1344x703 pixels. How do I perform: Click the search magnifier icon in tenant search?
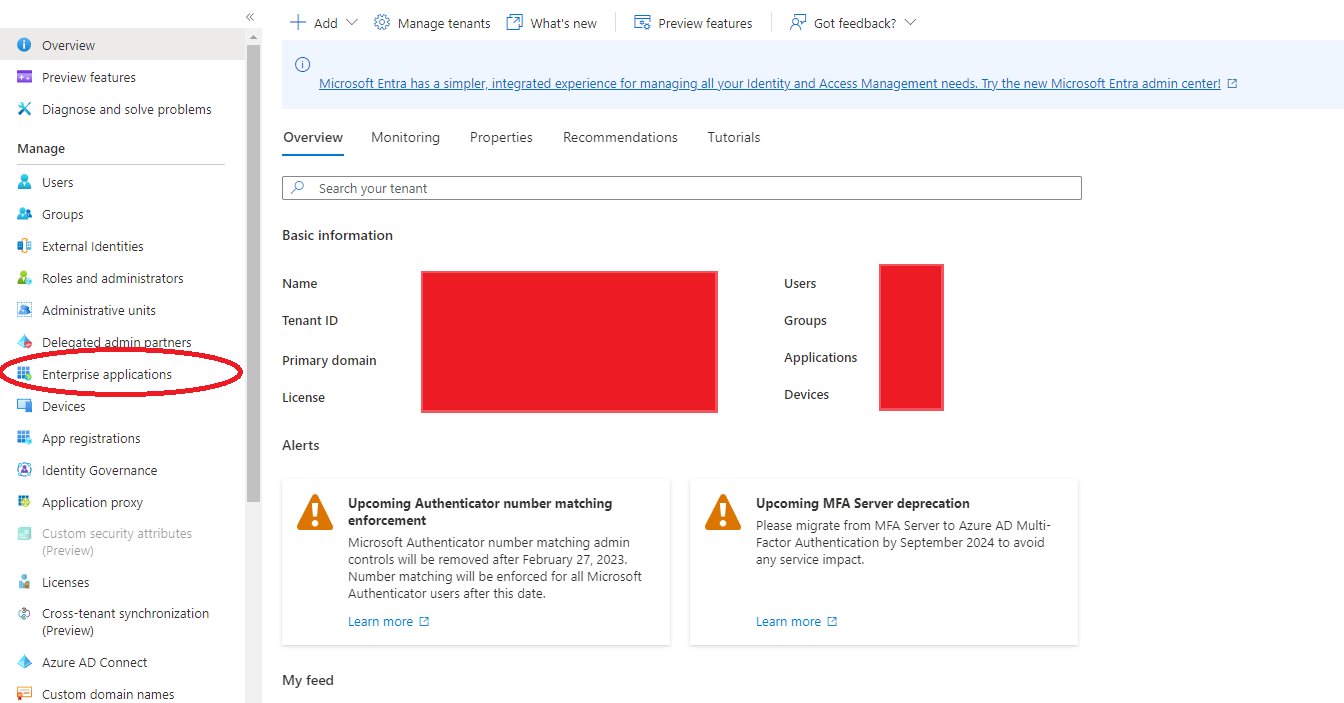297,188
